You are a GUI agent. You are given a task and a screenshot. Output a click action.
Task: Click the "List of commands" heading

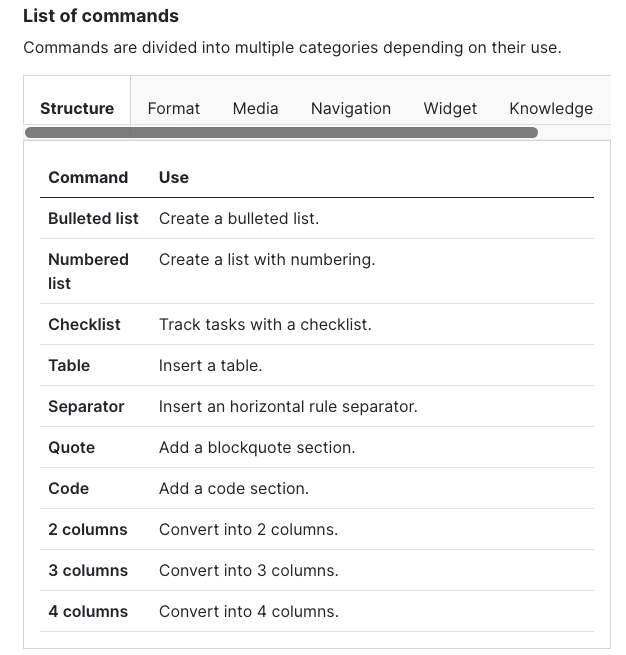101,16
